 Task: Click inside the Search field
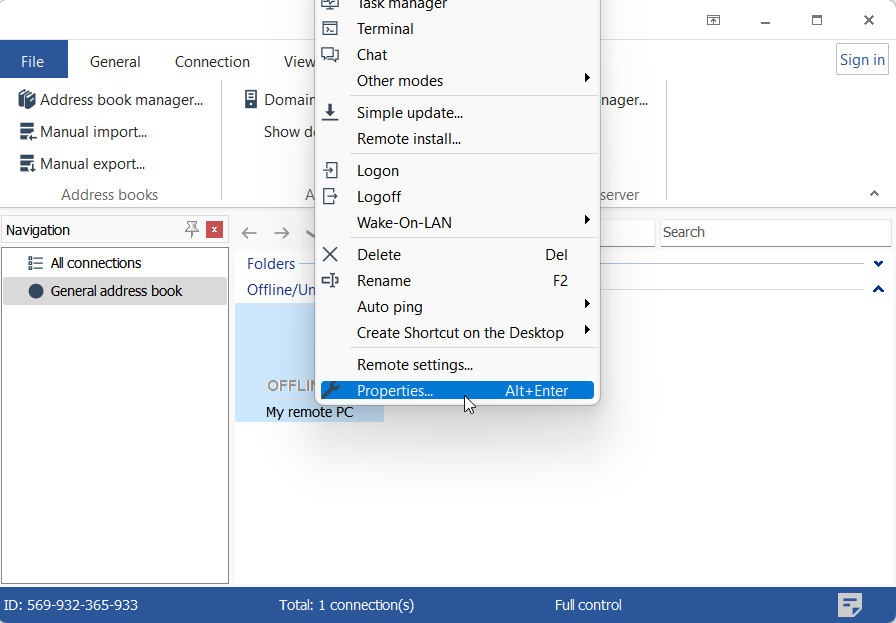point(774,232)
